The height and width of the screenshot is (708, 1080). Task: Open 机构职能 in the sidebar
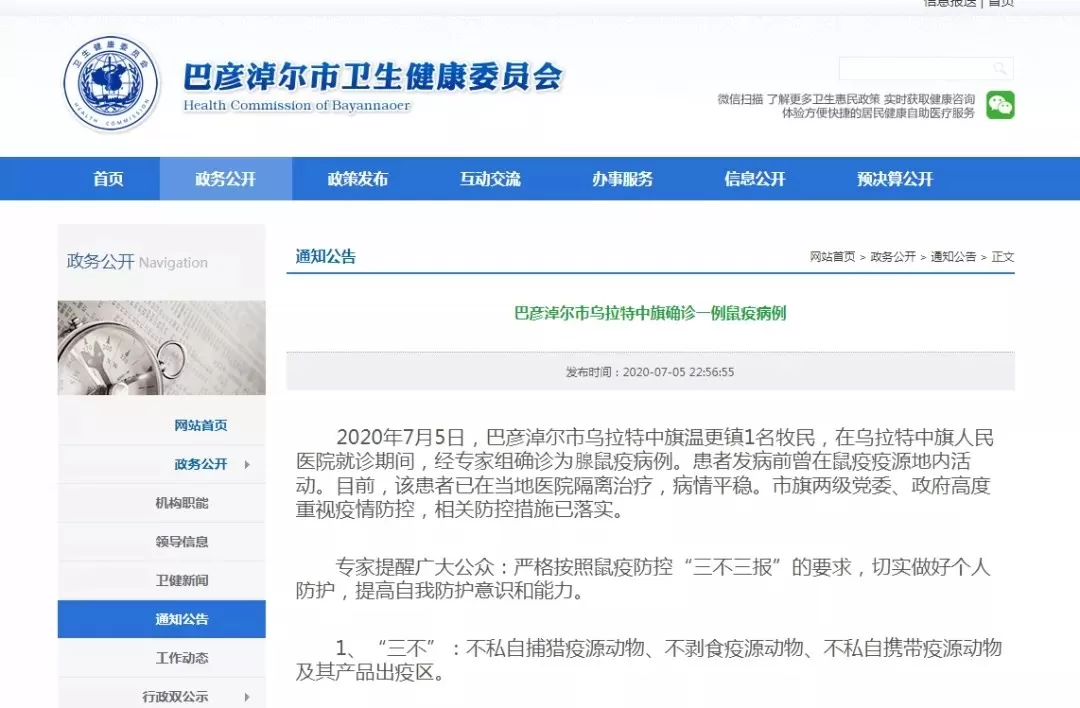(x=182, y=503)
